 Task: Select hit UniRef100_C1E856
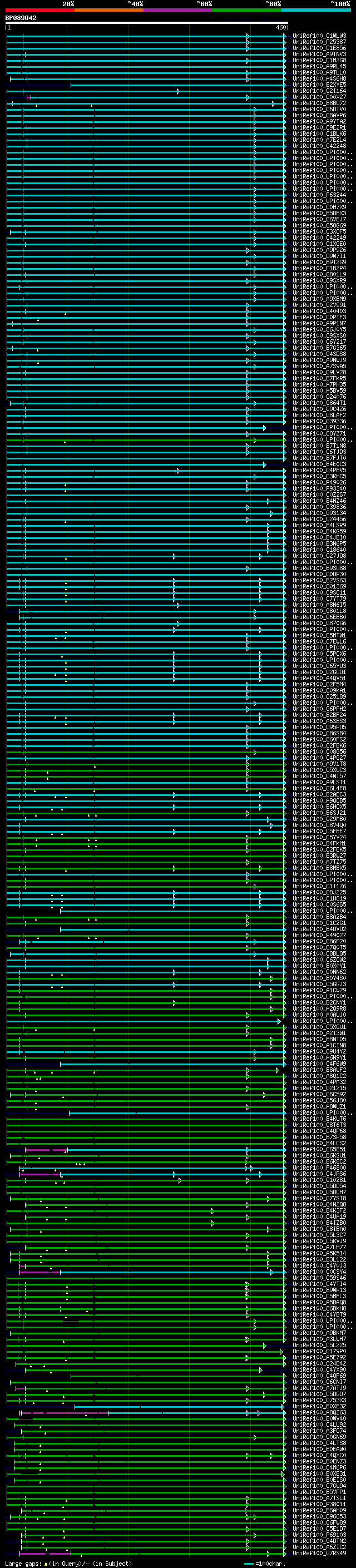coord(319,48)
